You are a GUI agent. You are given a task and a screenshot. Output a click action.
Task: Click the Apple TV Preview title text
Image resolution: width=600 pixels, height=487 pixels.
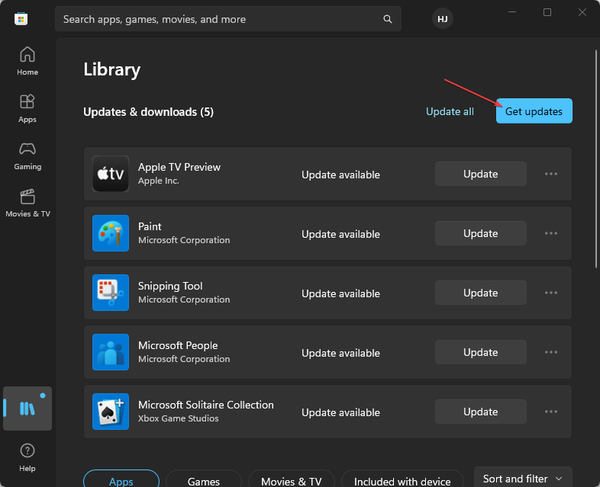tap(179, 167)
